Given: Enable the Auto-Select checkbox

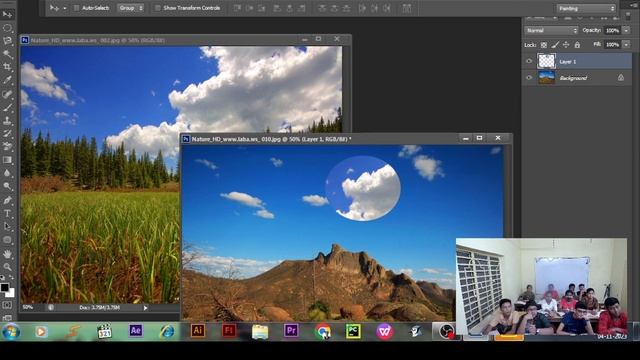Looking at the screenshot, I should coord(76,8).
